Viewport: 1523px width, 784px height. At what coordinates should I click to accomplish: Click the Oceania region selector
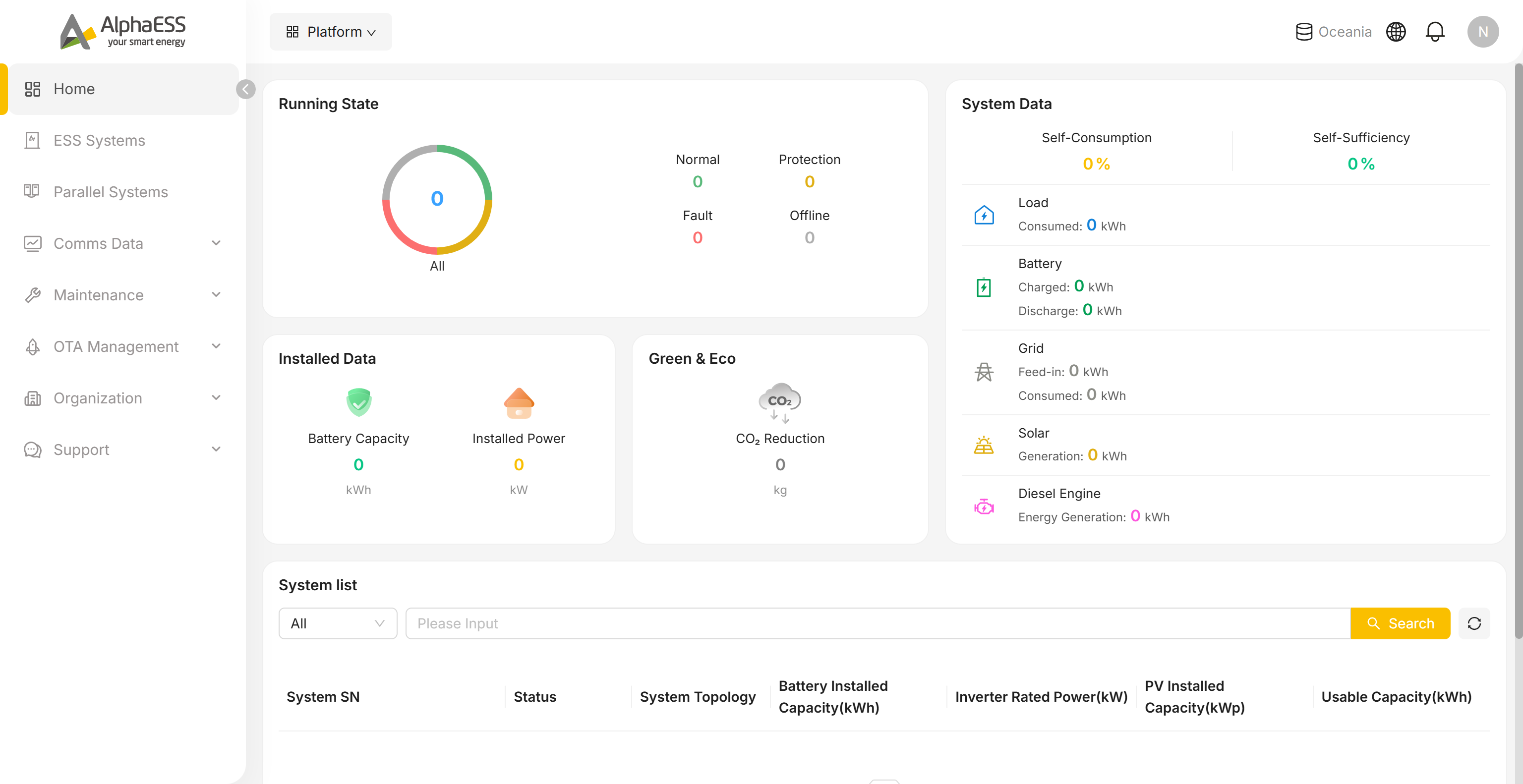pyautogui.click(x=1333, y=32)
